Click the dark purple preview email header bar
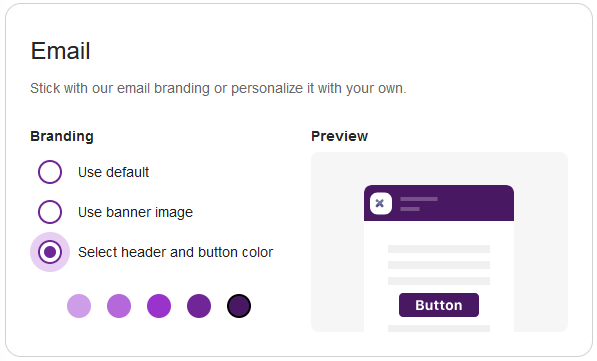The image size is (597, 361). [x=439, y=203]
